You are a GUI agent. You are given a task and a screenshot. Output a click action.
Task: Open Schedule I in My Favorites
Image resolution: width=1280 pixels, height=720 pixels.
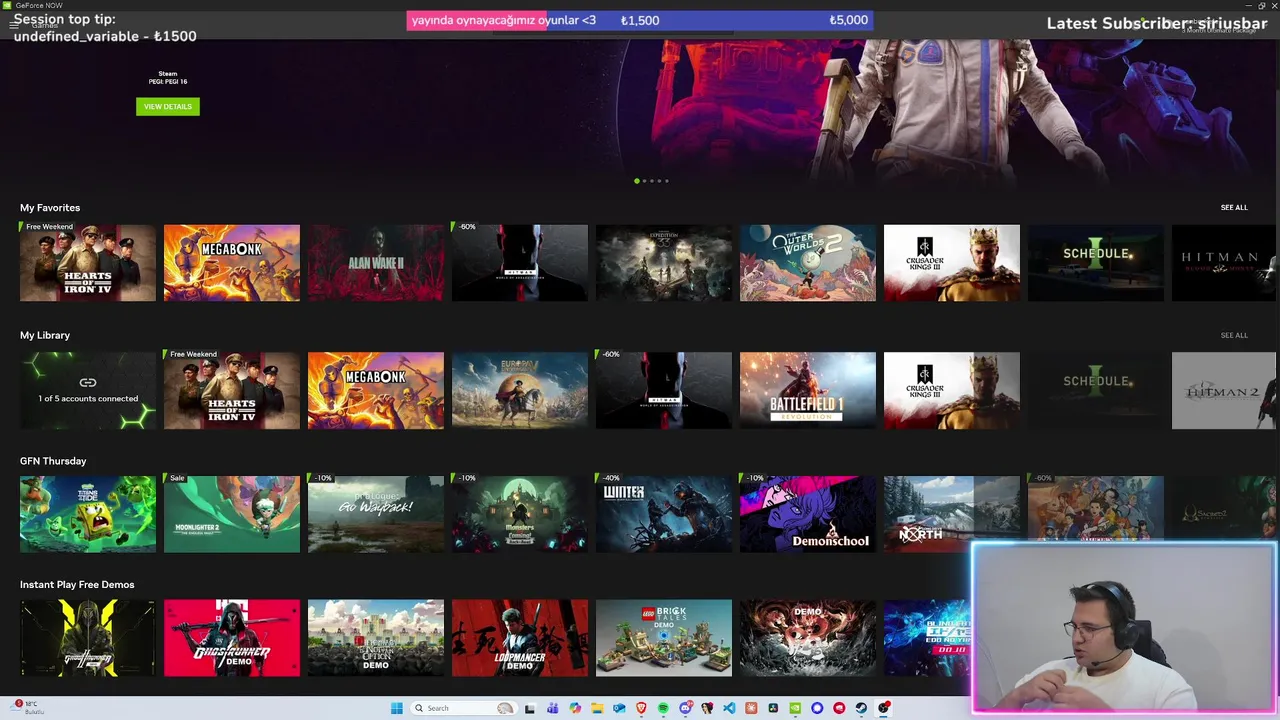[x=1096, y=263]
